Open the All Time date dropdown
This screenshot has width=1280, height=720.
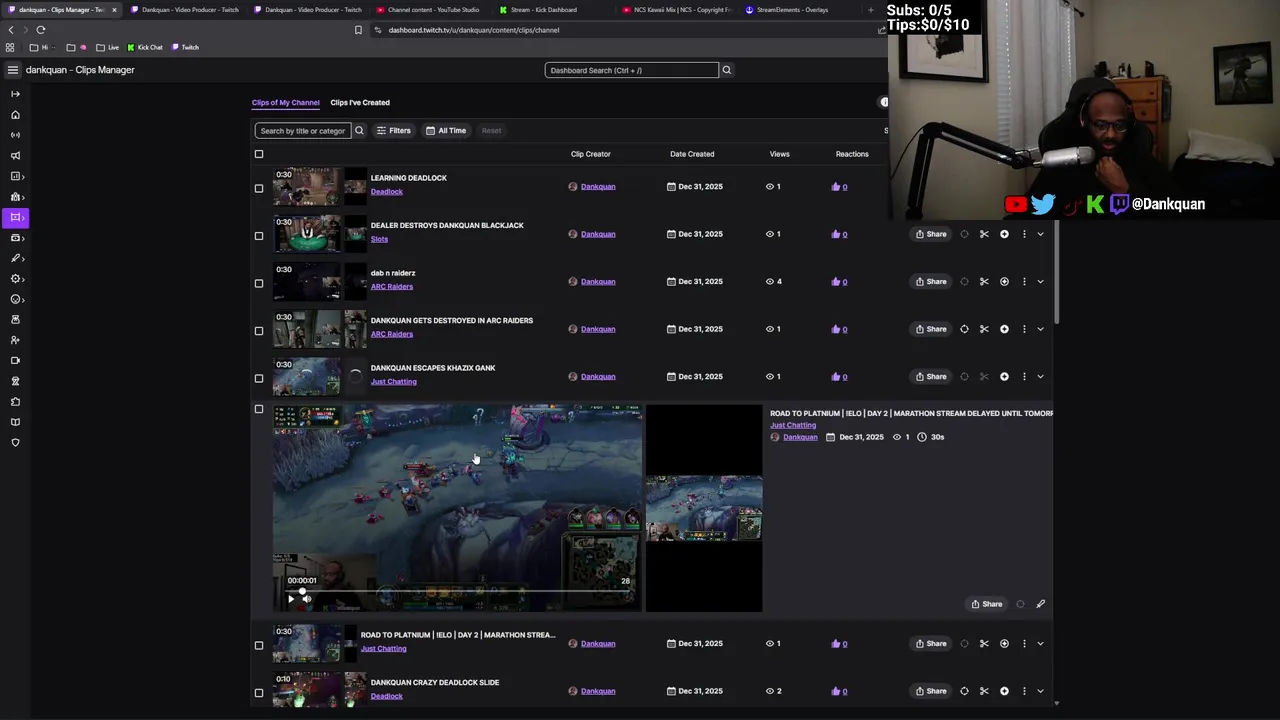tap(446, 131)
